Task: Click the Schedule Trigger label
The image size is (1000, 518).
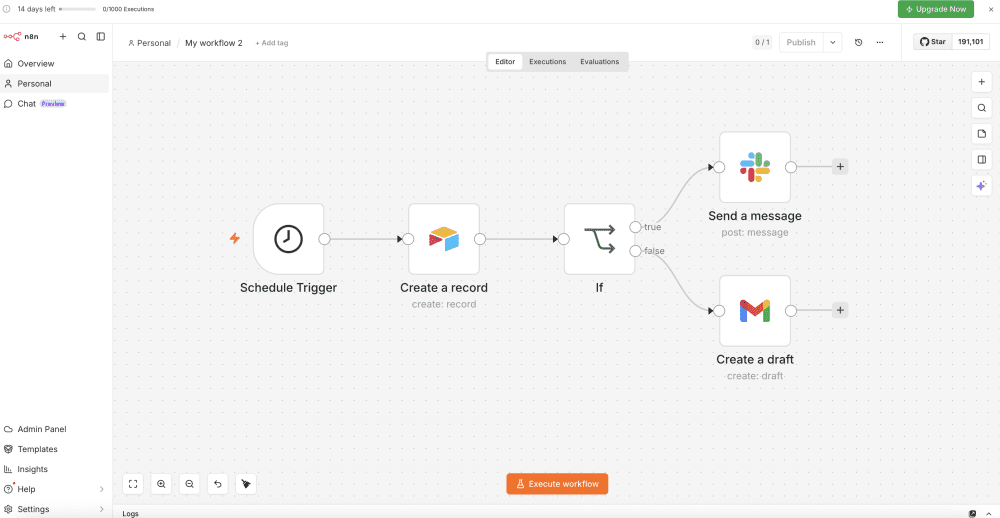Action: pyautogui.click(x=288, y=288)
